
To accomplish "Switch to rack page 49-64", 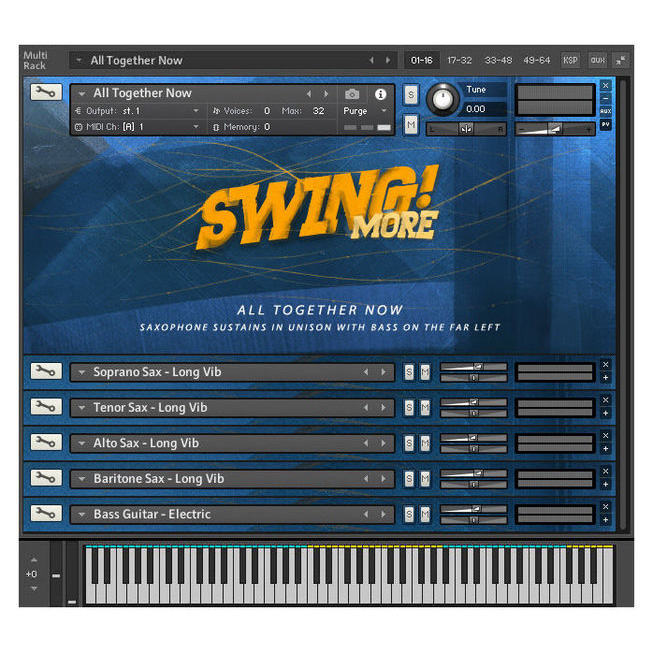I will click(x=537, y=60).
